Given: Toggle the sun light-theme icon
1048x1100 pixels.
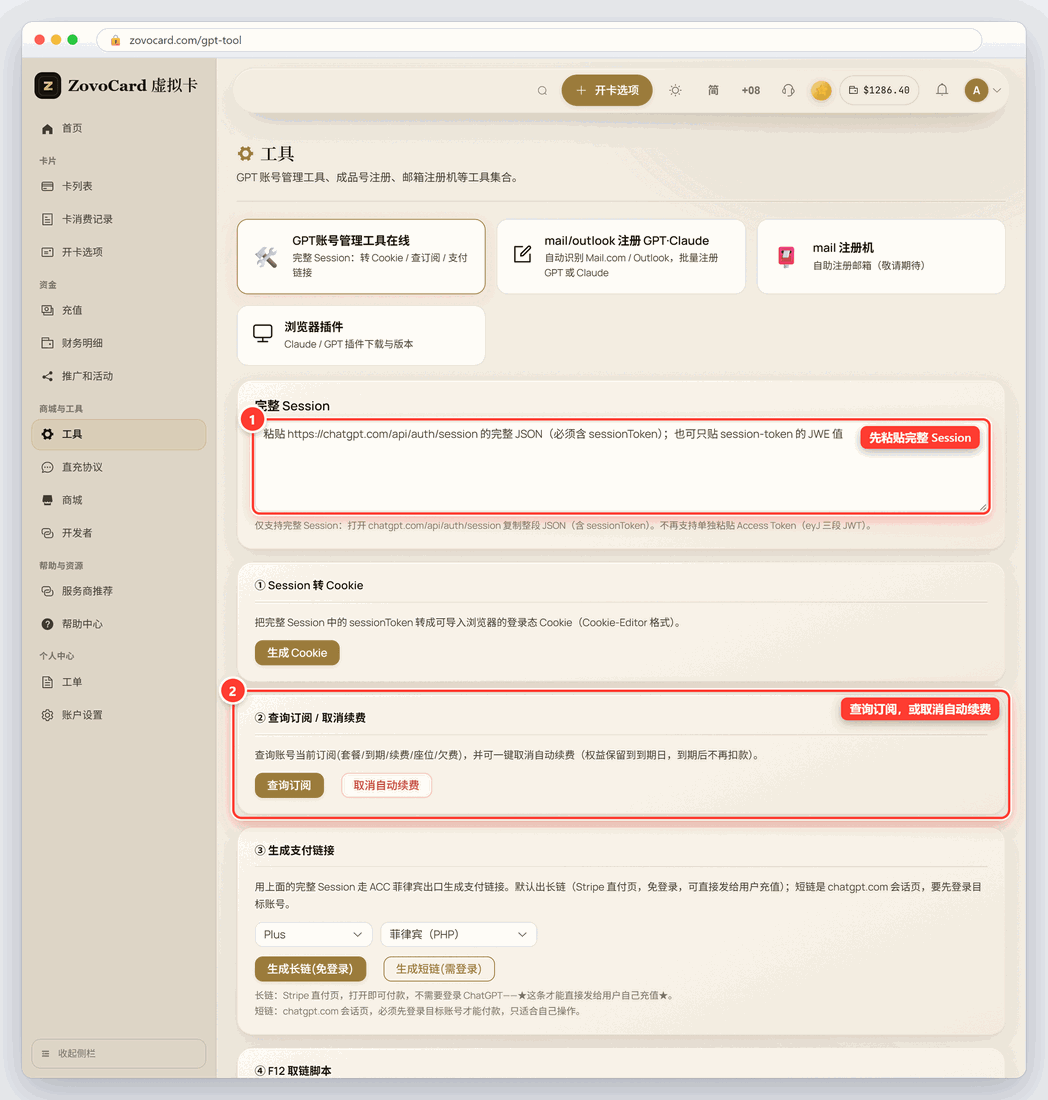Looking at the screenshot, I should pos(675,90).
